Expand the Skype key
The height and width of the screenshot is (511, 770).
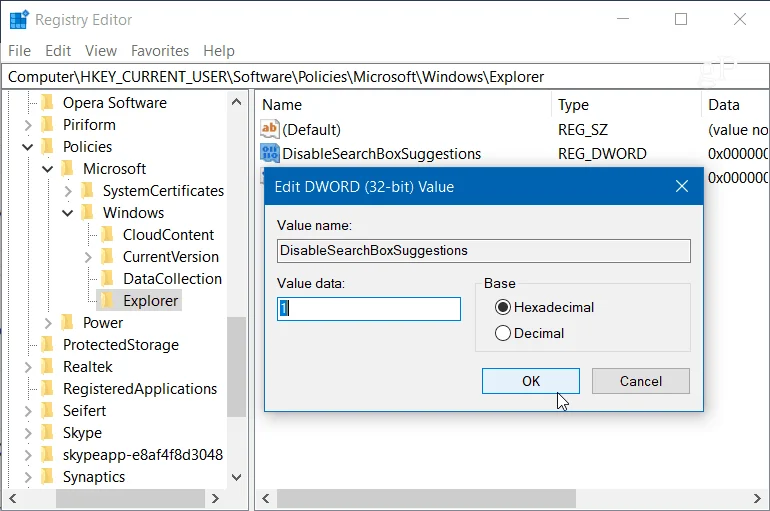tap(28, 433)
